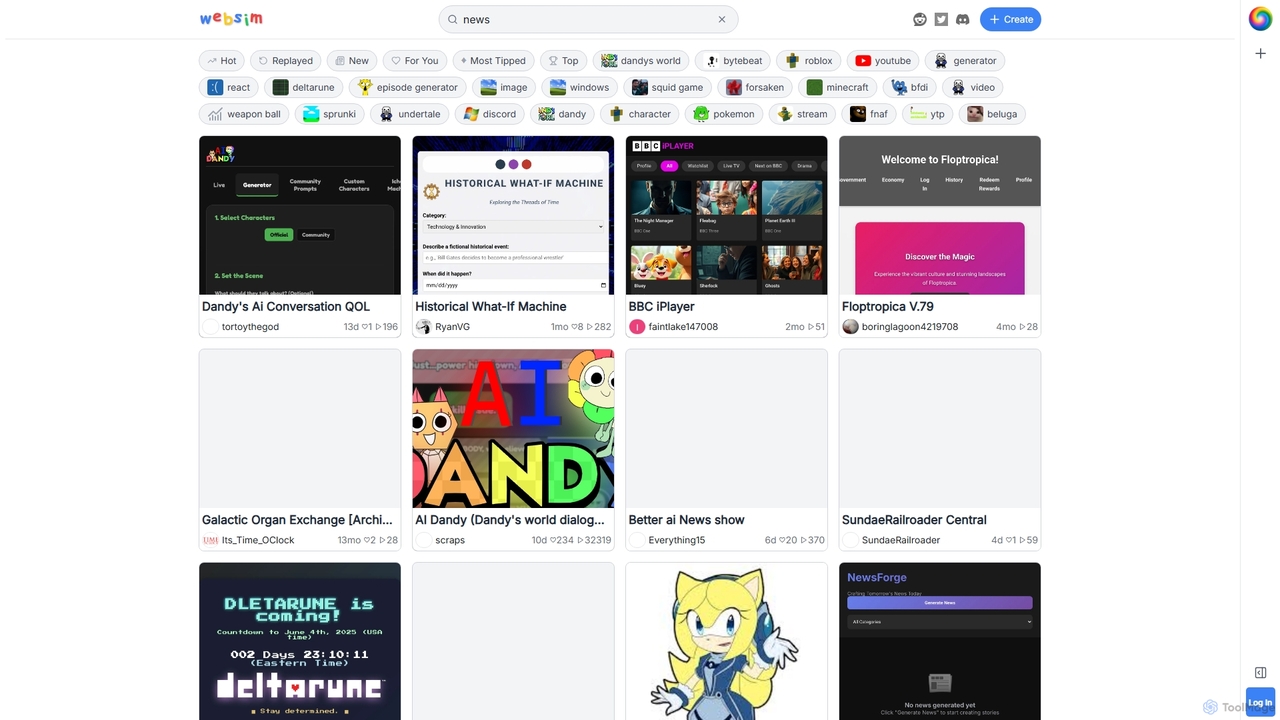1280x720 pixels.
Task: Open the NewsForge project thumbnail
Action: pyautogui.click(x=940, y=641)
